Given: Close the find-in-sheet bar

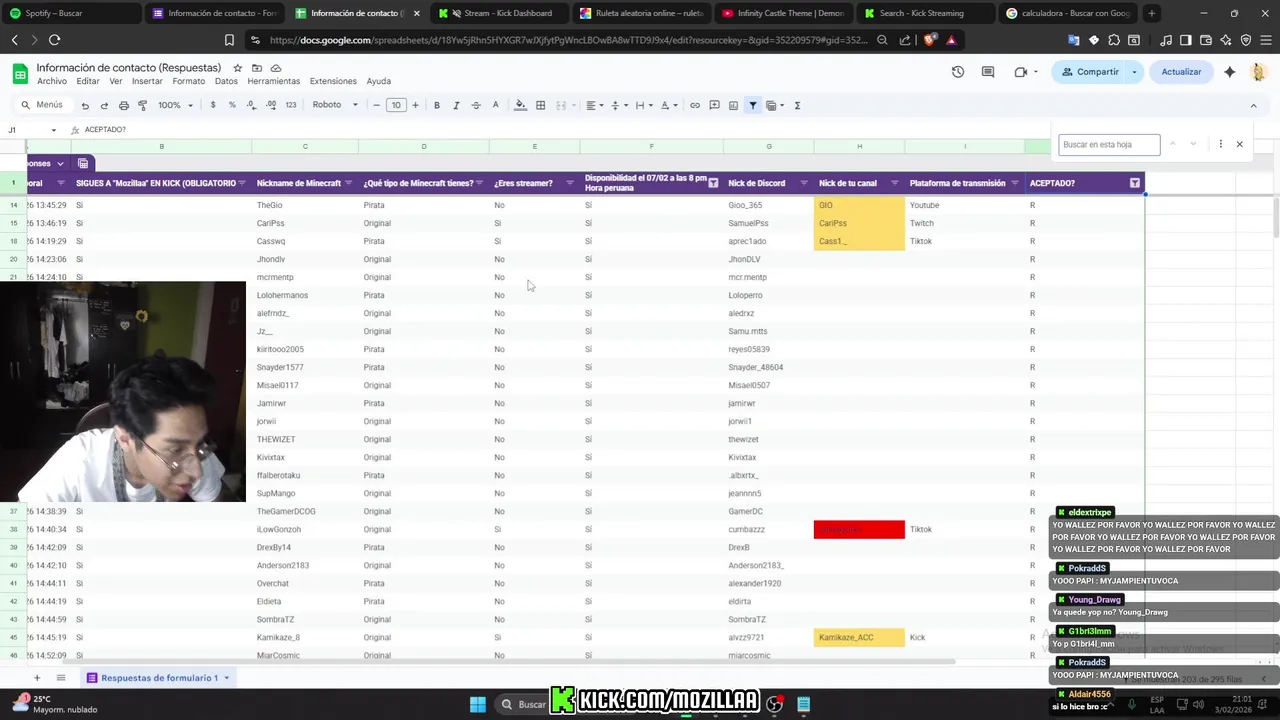Looking at the screenshot, I should pyautogui.click(x=1239, y=144).
